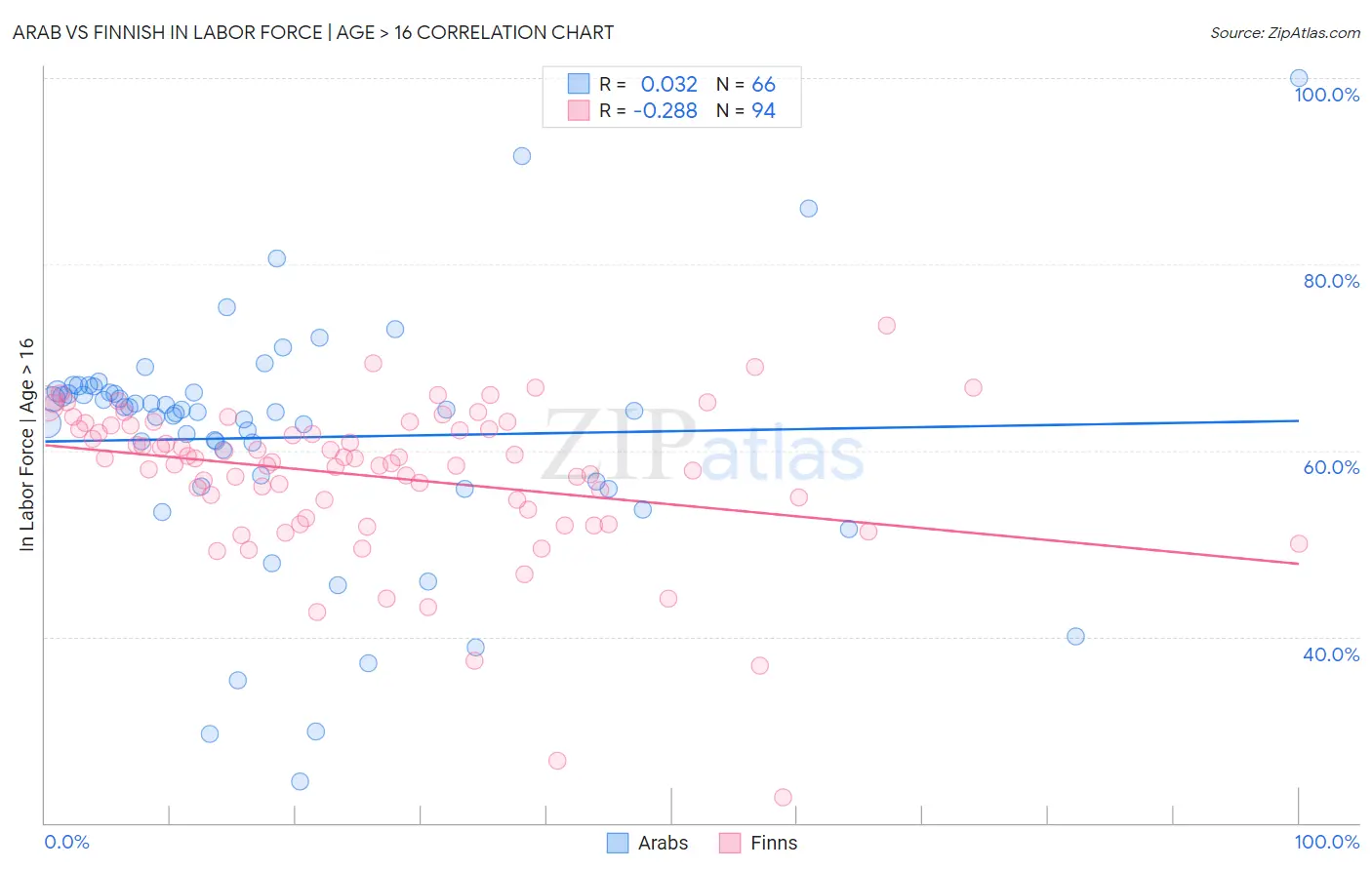The width and height of the screenshot is (1372, 870).
Task: Click the 40.0% y-axis label
Action: [x=1331, y=654]
